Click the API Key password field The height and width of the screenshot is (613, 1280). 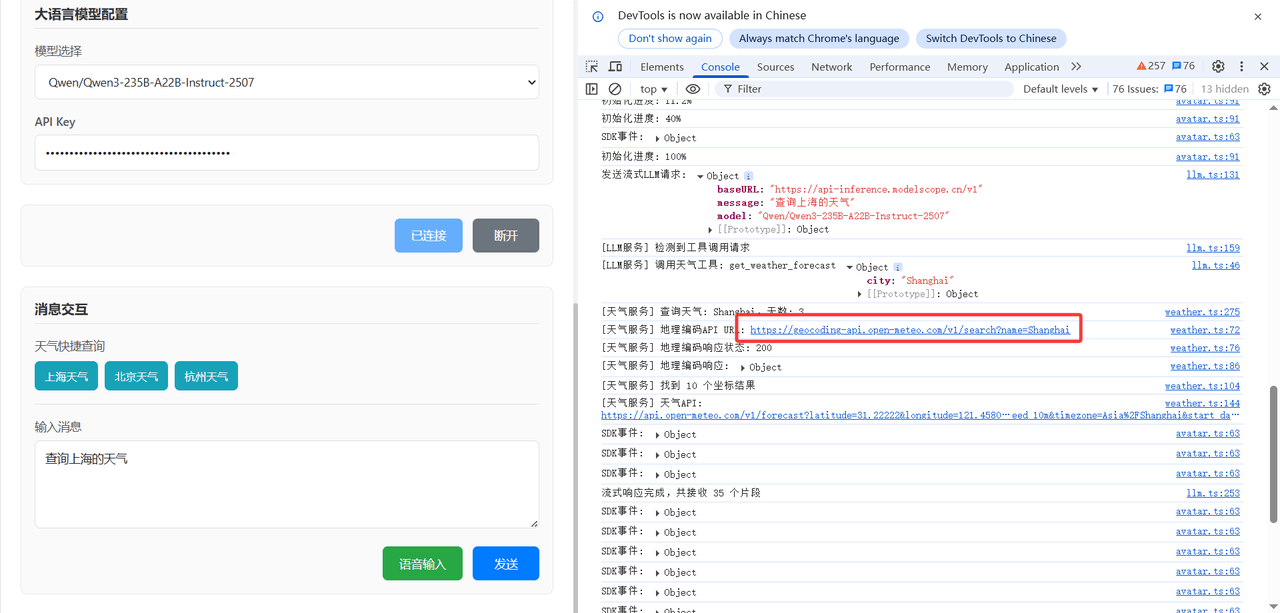(x=287, y=153)
